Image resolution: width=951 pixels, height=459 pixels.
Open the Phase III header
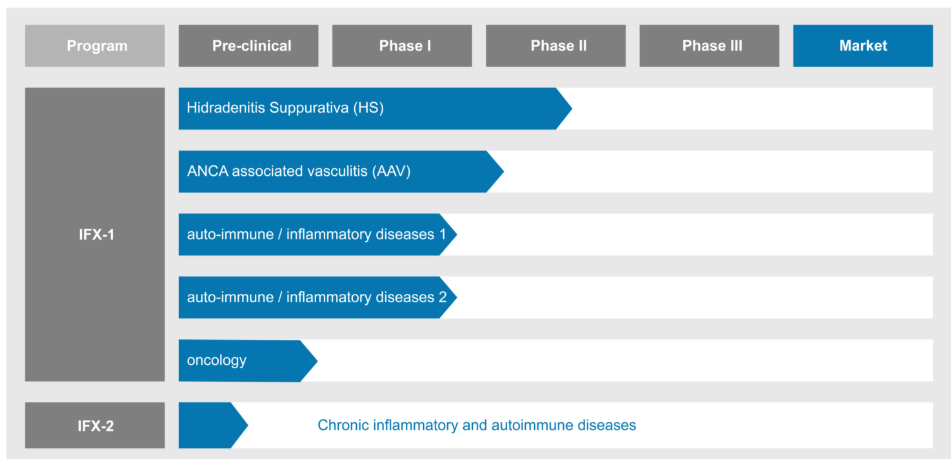pyautogui.click(x=709, y=45)
